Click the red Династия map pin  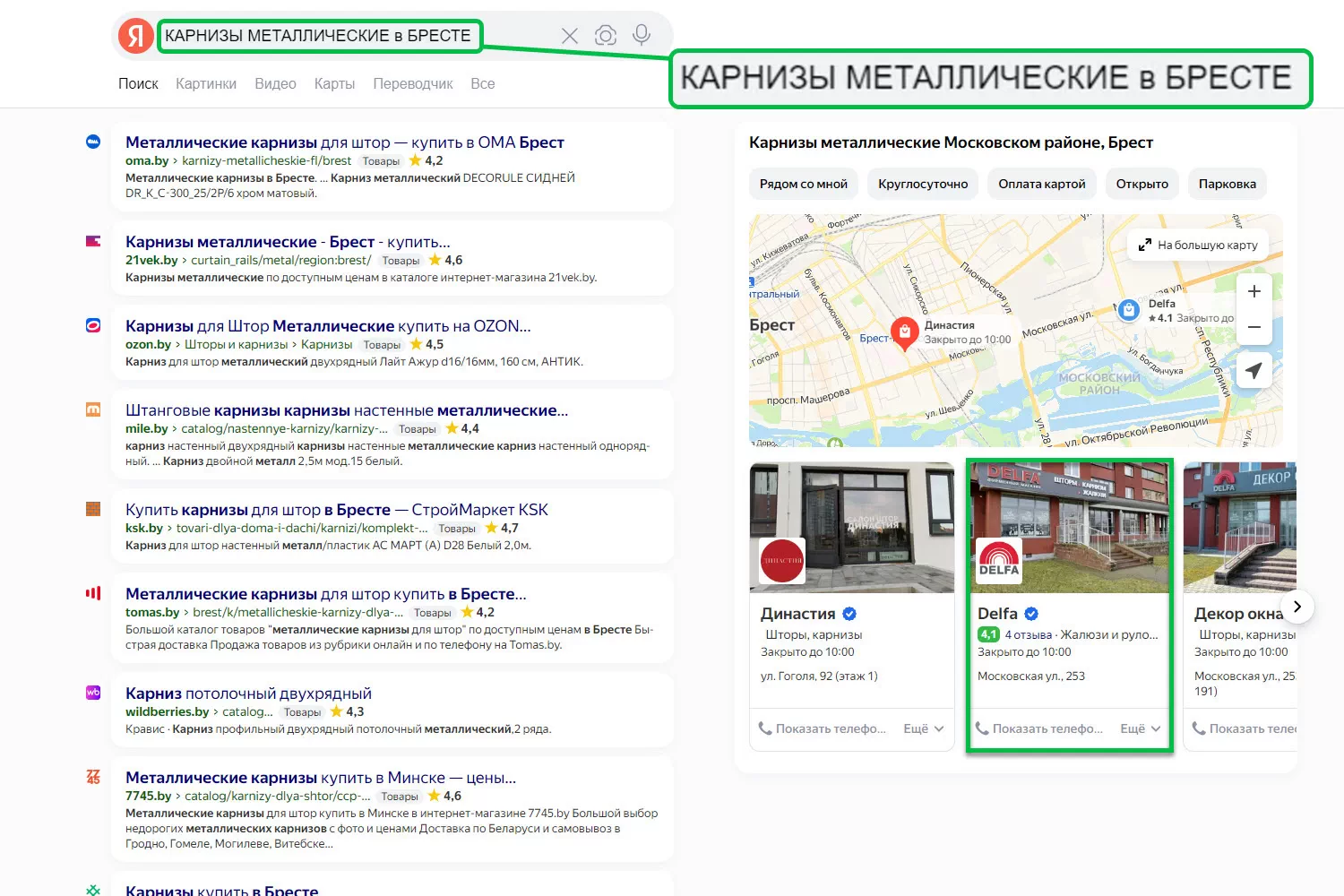coord(905,332)
